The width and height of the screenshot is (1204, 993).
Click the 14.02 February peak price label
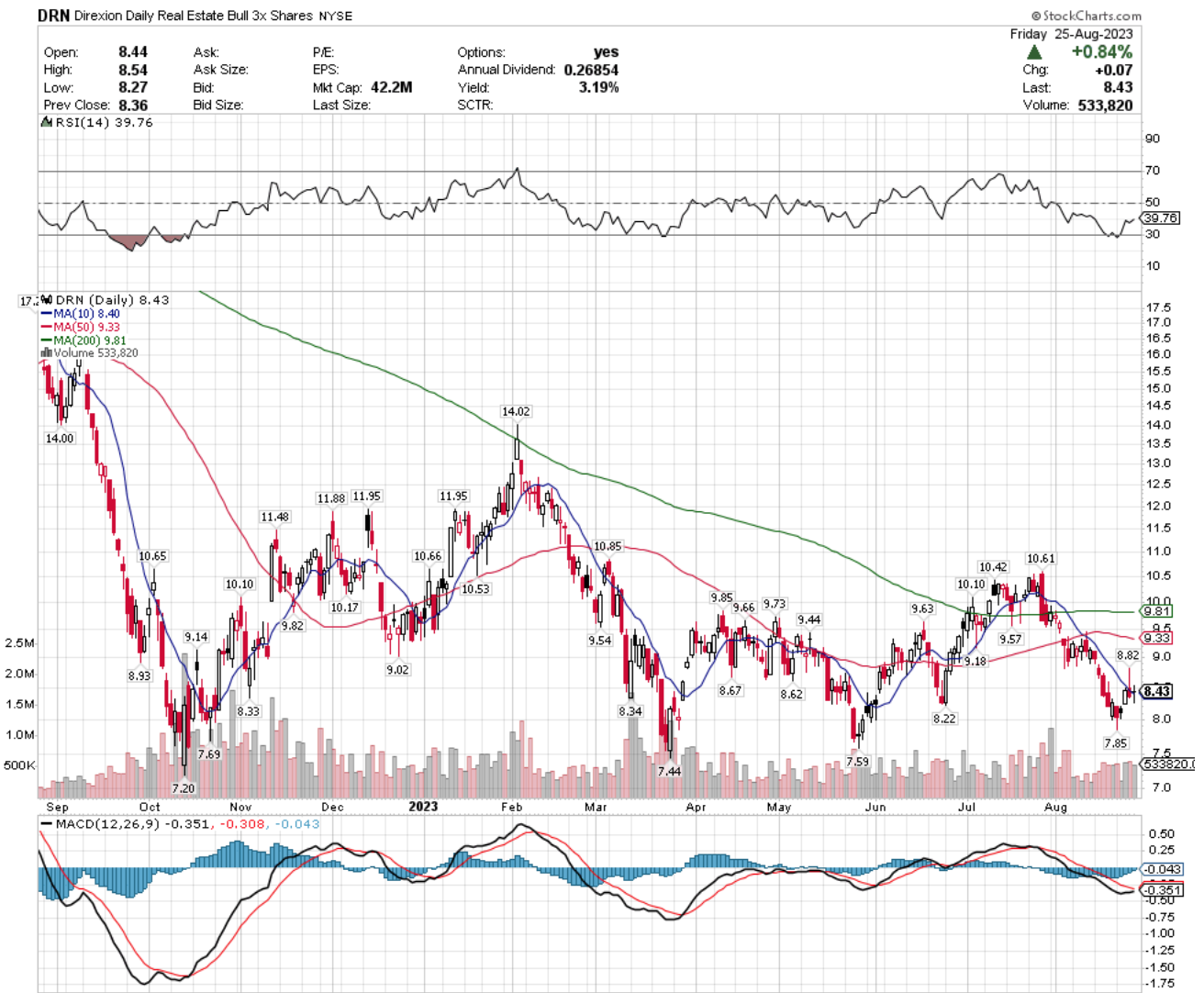(x=516, y=412)
